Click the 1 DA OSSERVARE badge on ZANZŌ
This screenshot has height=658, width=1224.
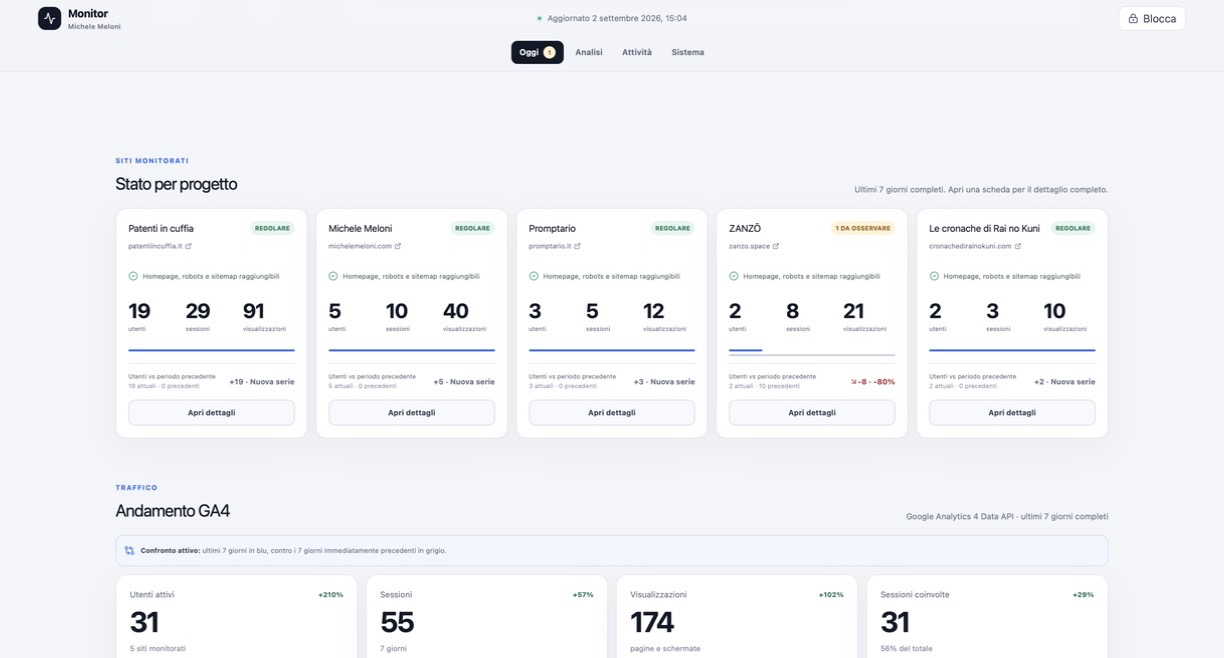point(863,228)
